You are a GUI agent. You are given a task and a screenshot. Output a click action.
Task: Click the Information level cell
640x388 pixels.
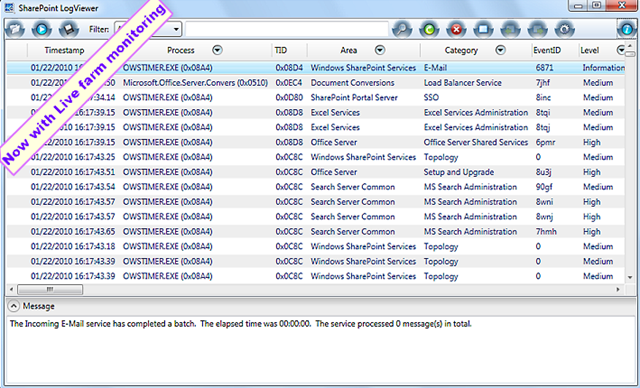pyautogui.click(x=603, y=68)
